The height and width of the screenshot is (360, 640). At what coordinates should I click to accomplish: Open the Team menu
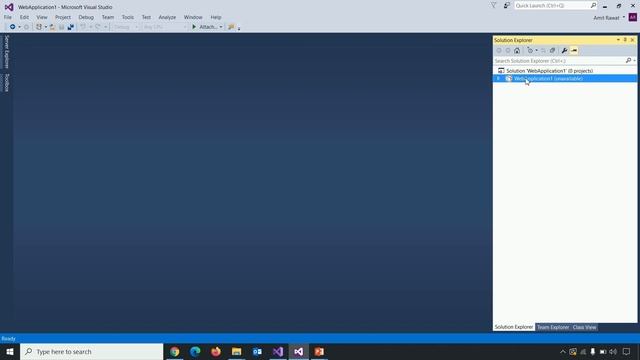click(108, 17)
